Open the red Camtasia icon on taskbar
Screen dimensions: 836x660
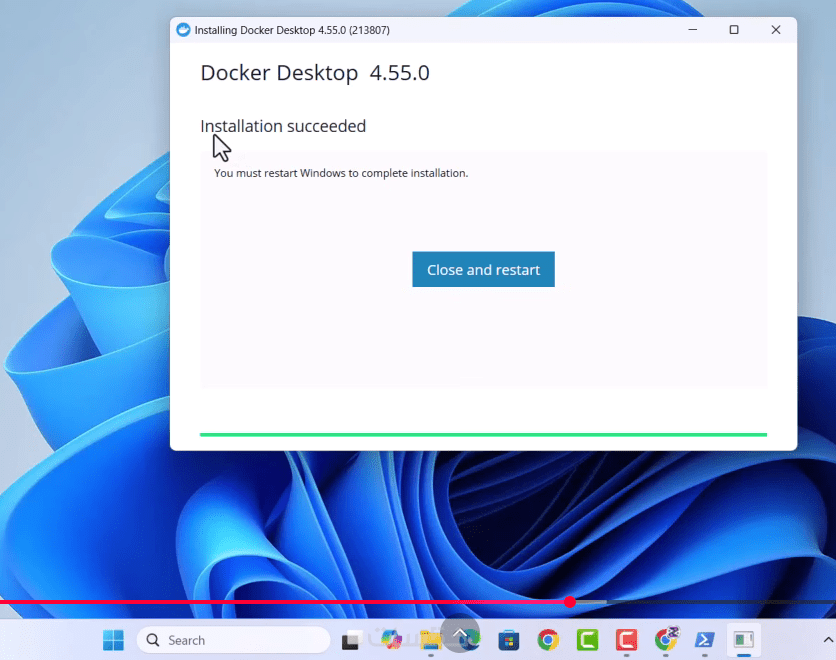(x=626, y=640)
